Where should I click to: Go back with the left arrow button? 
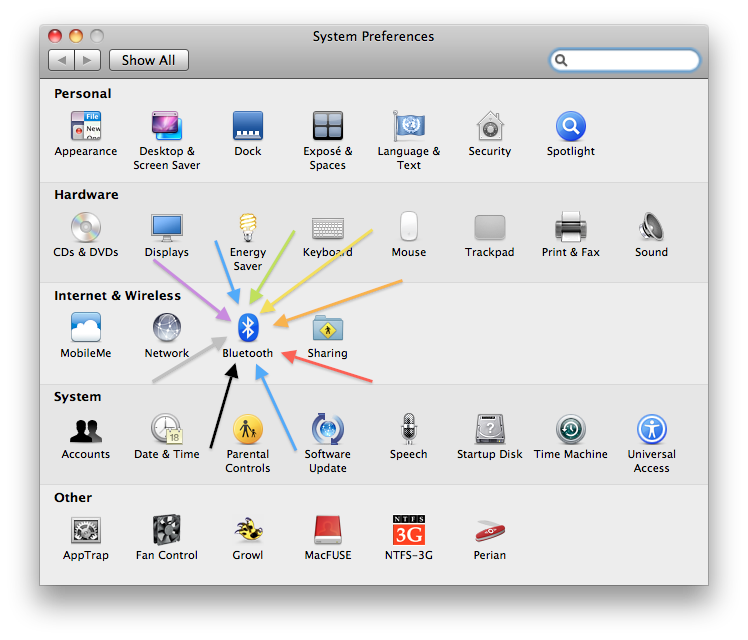click(61, 60)
